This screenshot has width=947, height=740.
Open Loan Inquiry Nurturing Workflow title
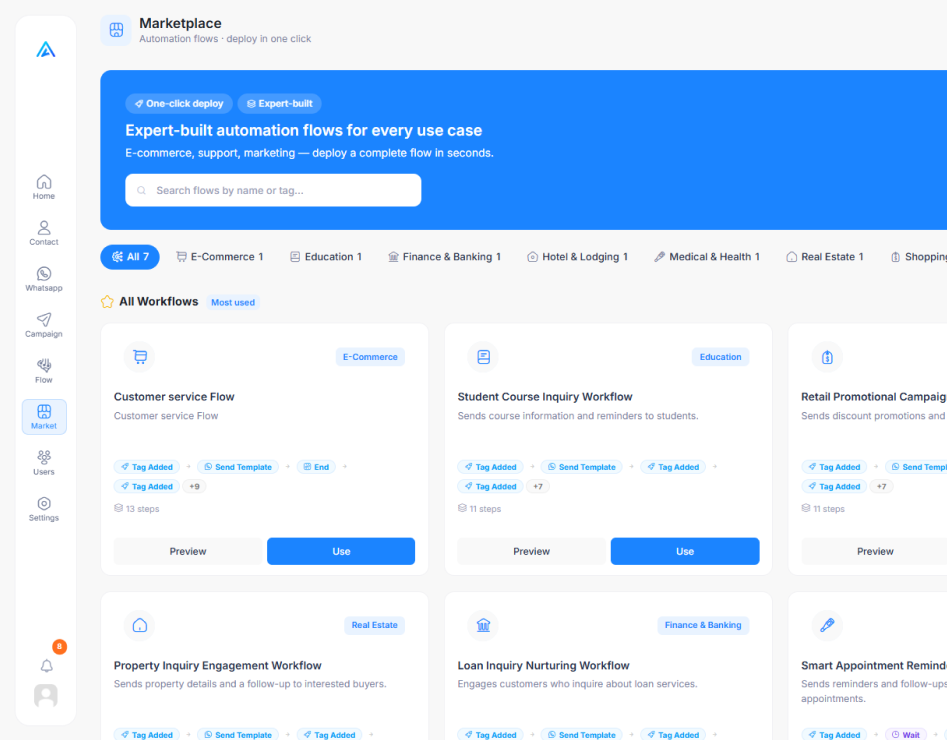tap(544, 665)
